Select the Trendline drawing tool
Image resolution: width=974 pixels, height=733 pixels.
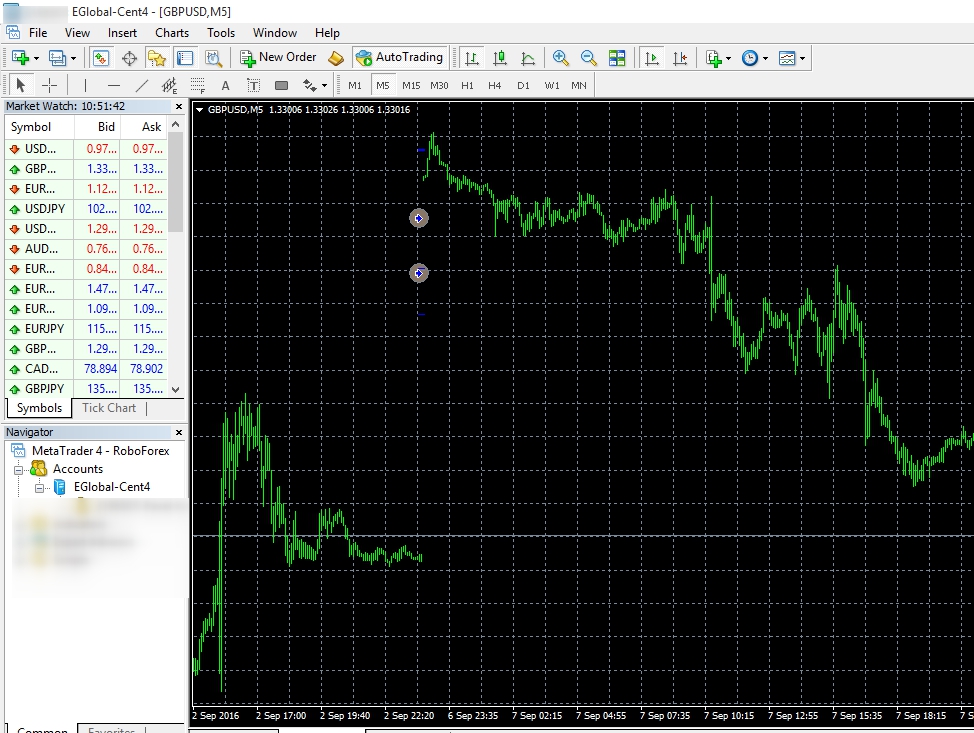click(x=142, y=85)
